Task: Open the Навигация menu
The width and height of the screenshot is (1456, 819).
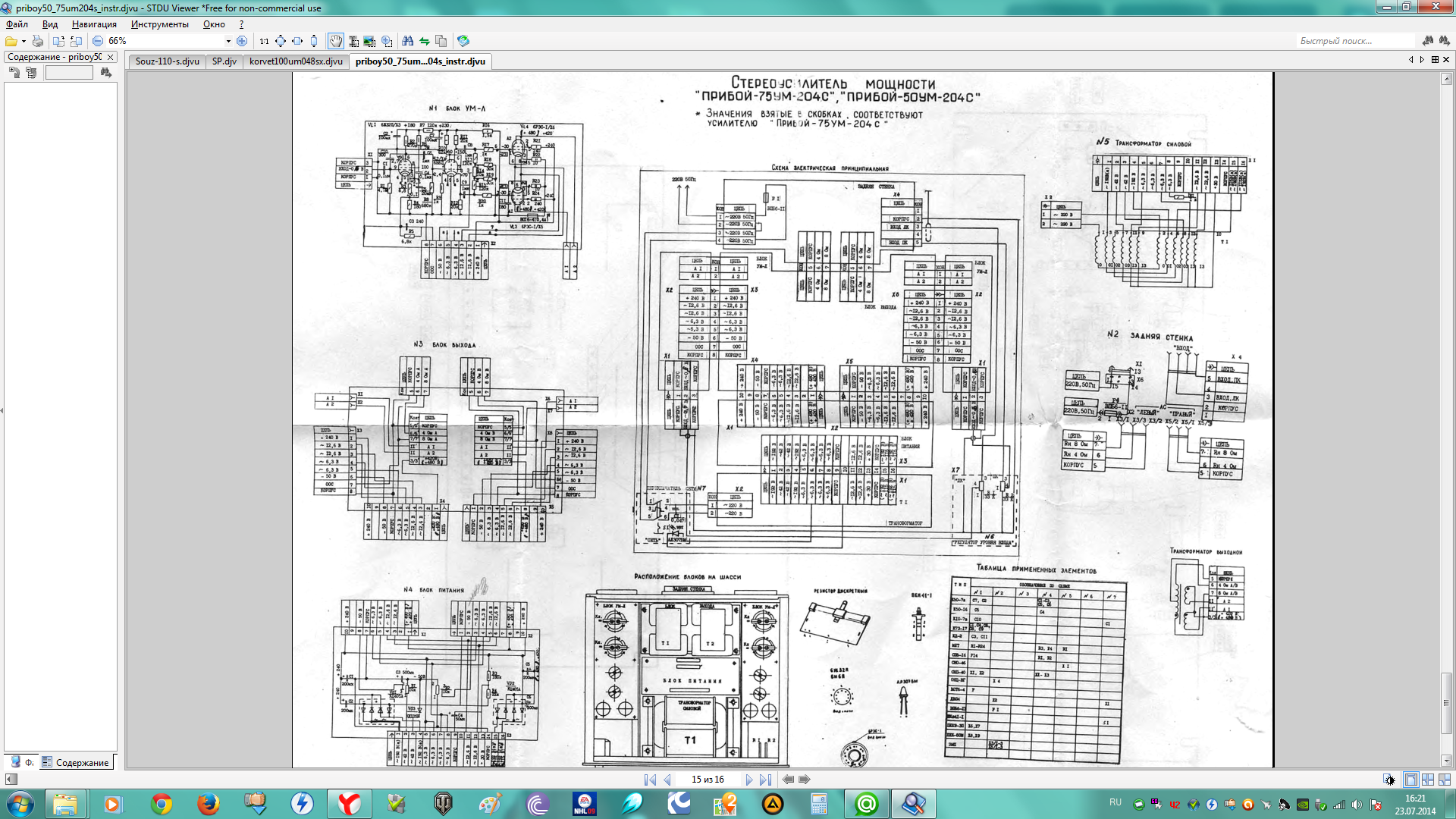Action: click(x=94, y=24)
